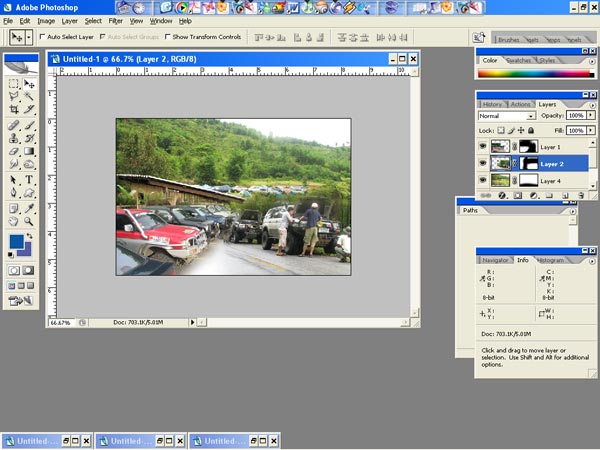
Task: Select Layer 4 in Layers panel
Action: click(x=552, y=180)
